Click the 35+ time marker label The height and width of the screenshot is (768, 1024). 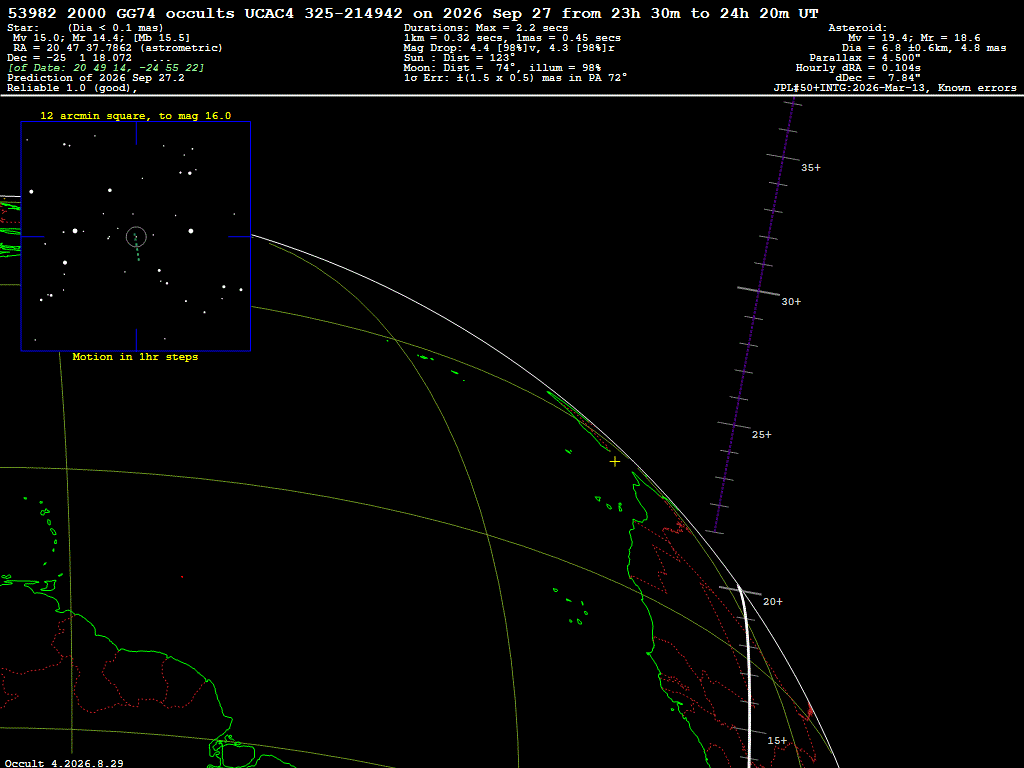pos(810,168)
